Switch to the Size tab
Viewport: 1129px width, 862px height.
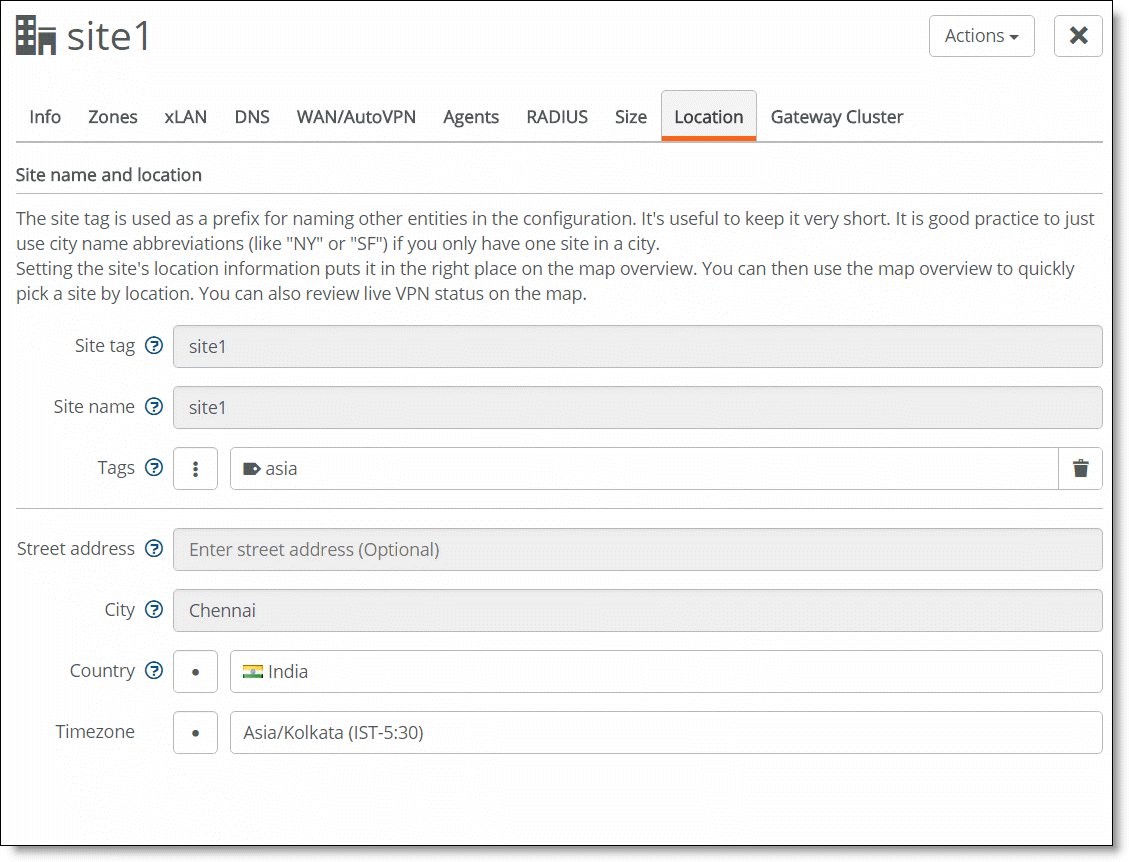tap(631, 117)
